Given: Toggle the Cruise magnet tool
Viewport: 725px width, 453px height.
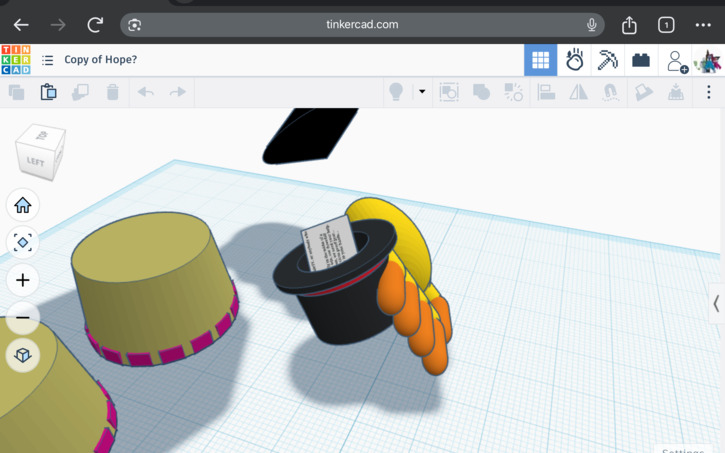Looking at the screenshot, I should tap(611, 92).
